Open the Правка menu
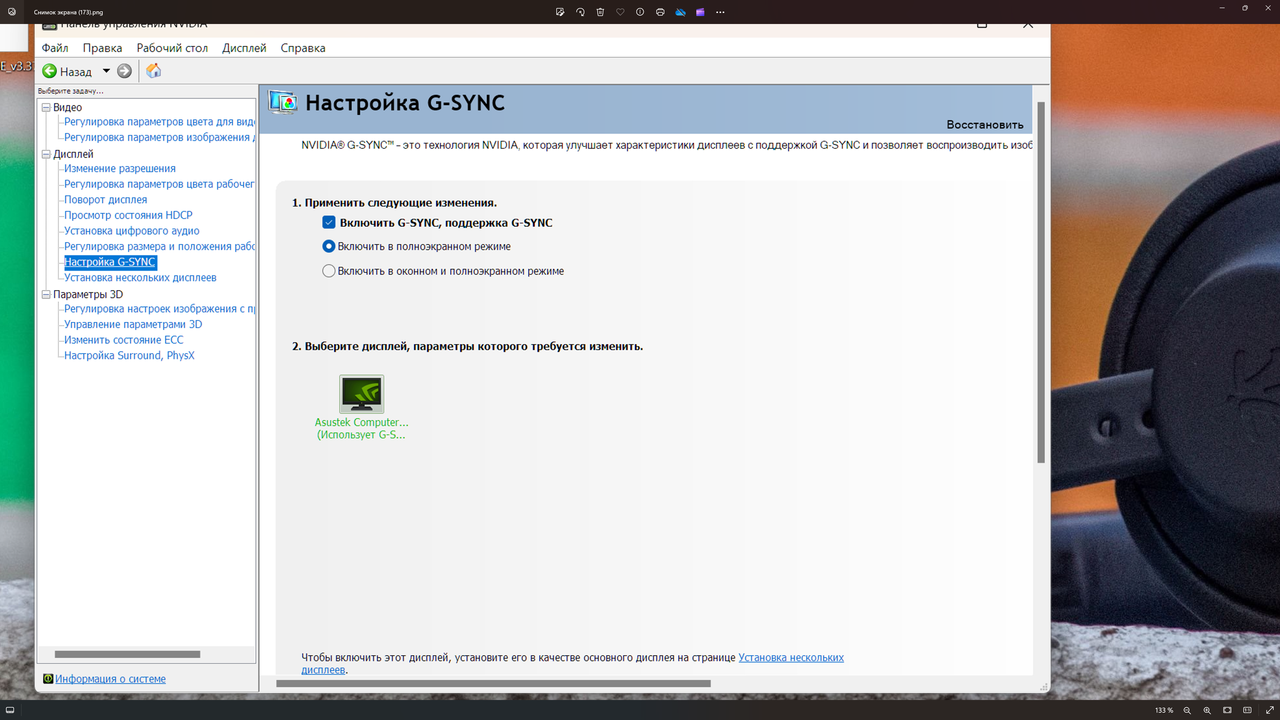 click(x=102, y=48)
